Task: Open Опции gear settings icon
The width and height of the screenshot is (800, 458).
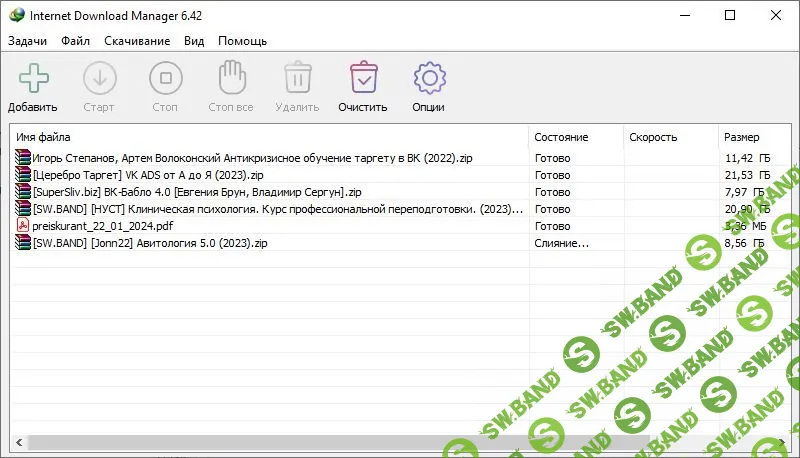Action: pyautogui.click(x=428, y=78)
